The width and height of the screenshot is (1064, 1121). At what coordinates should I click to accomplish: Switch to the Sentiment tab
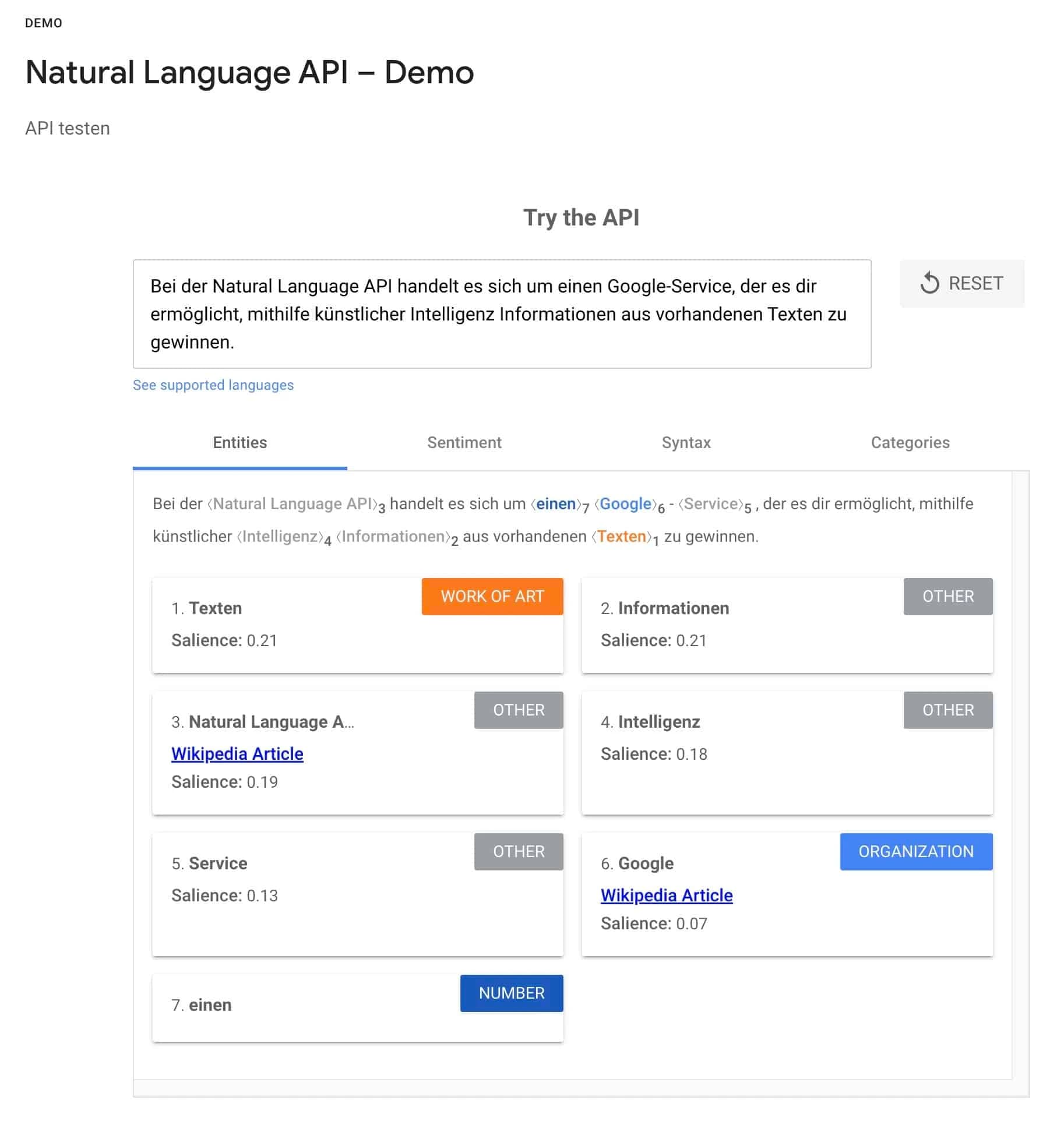(464, 443)
